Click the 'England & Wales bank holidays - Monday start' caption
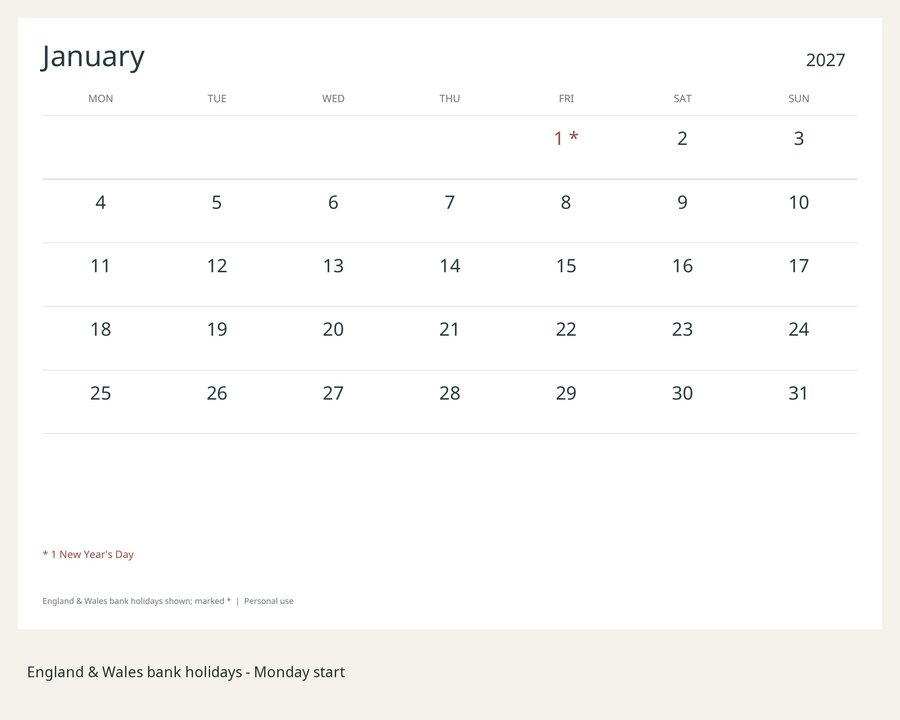Viewport: 900px width, 720px height. (186, 672)
